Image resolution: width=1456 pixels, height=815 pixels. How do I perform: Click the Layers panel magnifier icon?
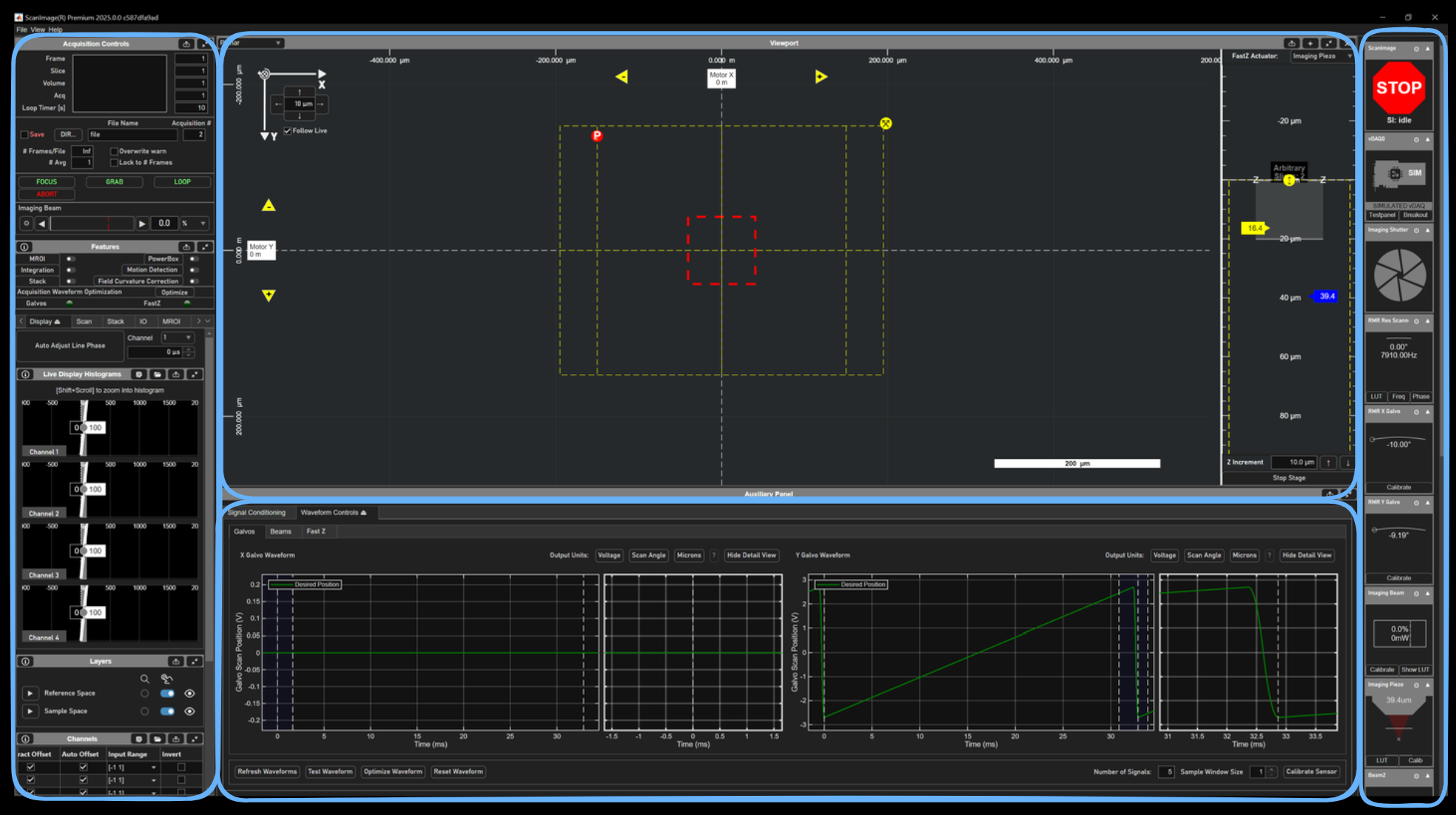coord(145,679)
